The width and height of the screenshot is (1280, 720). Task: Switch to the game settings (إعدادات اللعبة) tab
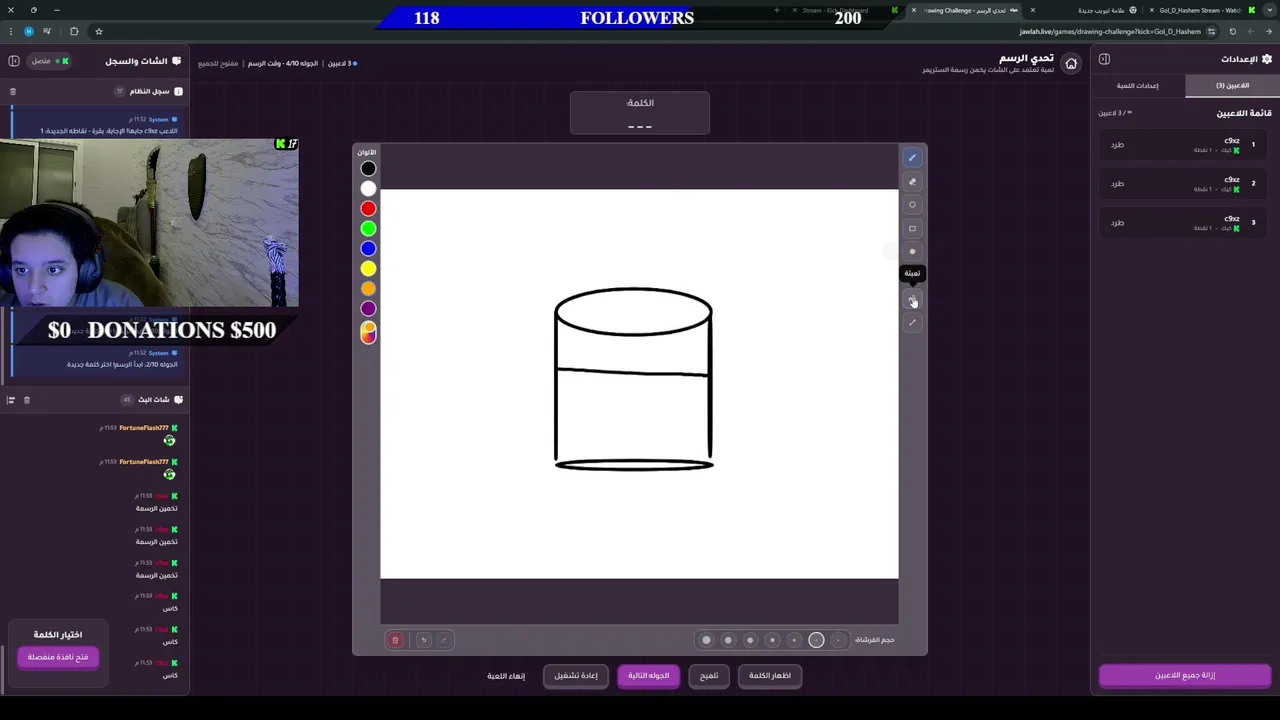pos(1138,86)
